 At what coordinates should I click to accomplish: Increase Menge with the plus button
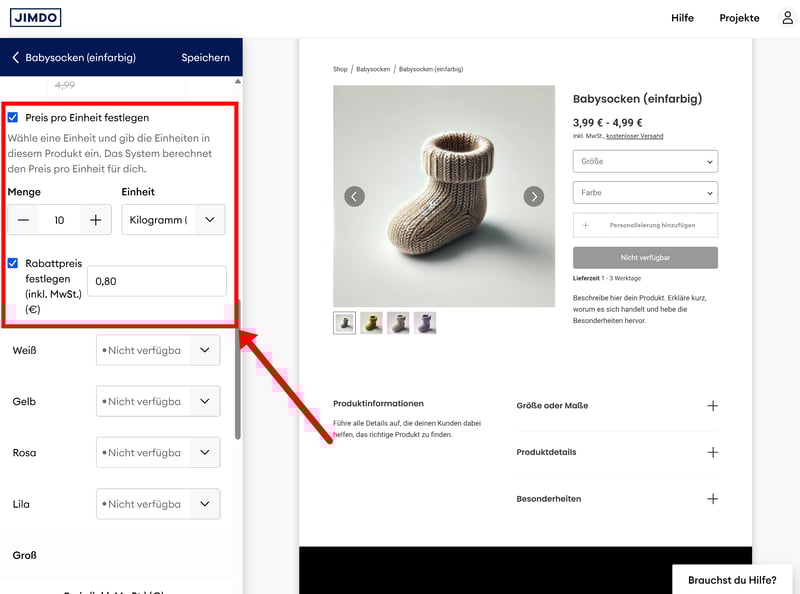(x=96, y=220)
